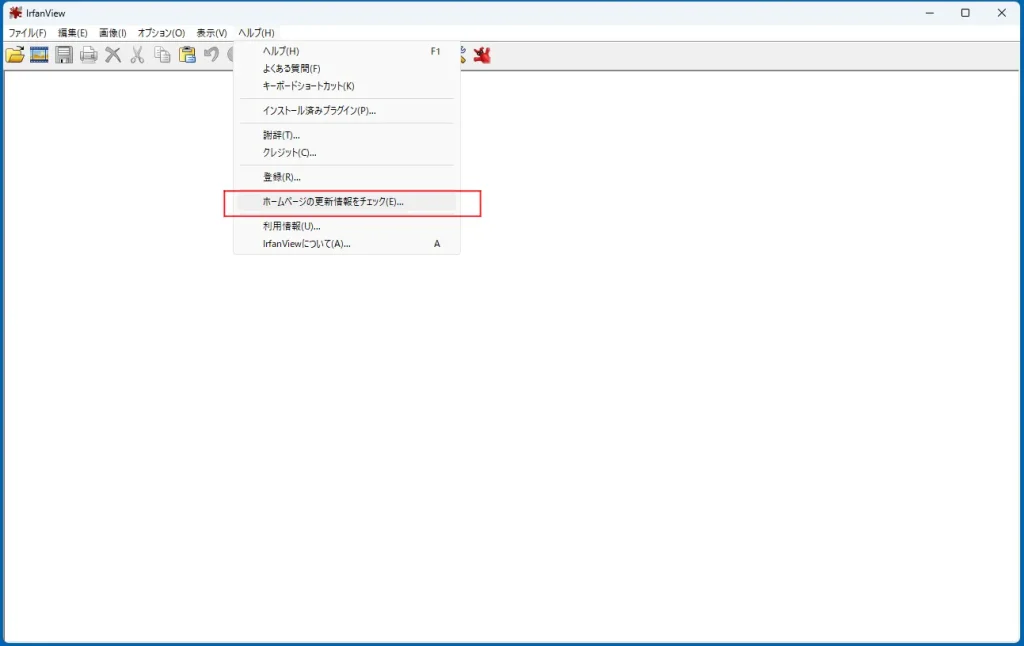Open 謝辞(T)... entry

(x=347, y=135)
